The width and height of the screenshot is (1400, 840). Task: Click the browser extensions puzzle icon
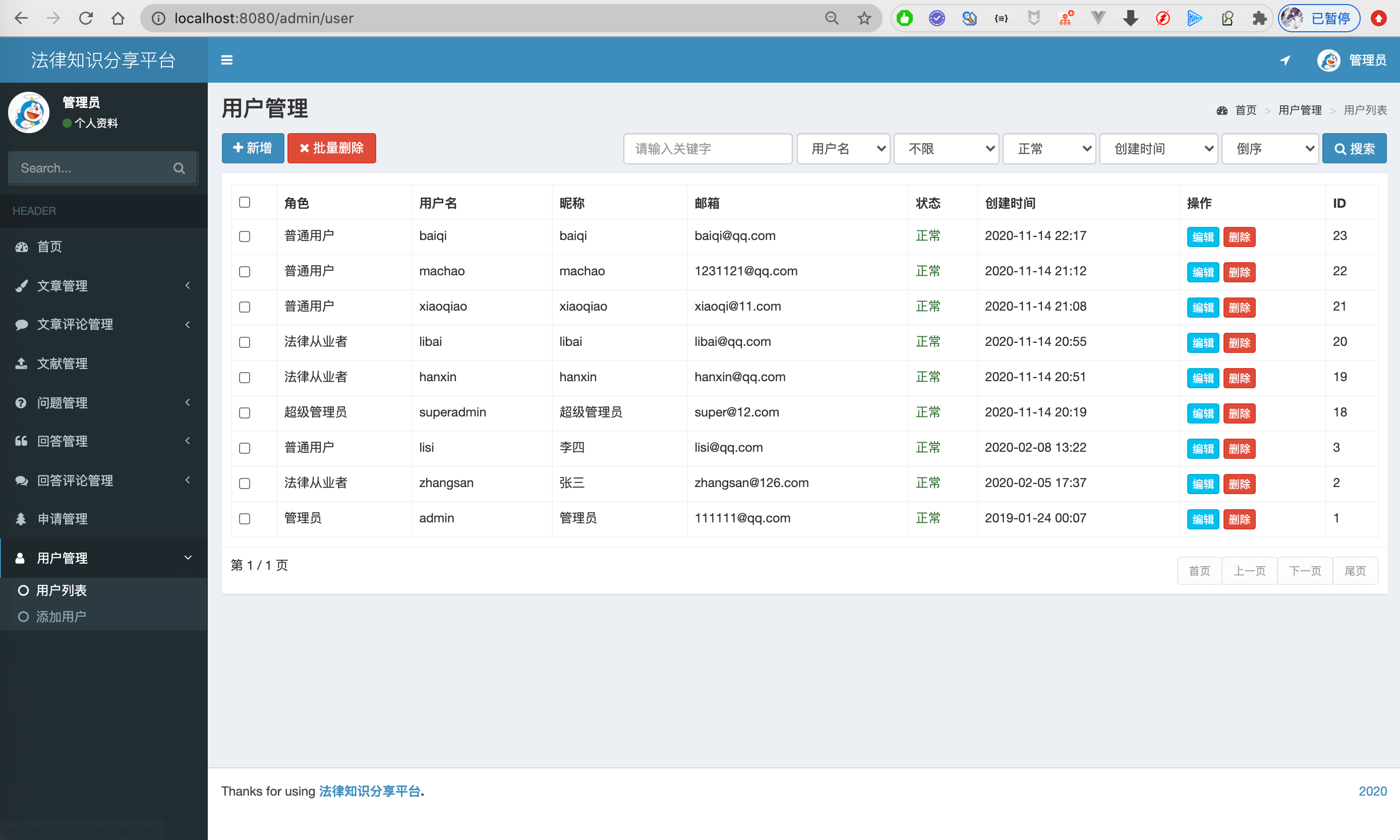click(1259, 19)
